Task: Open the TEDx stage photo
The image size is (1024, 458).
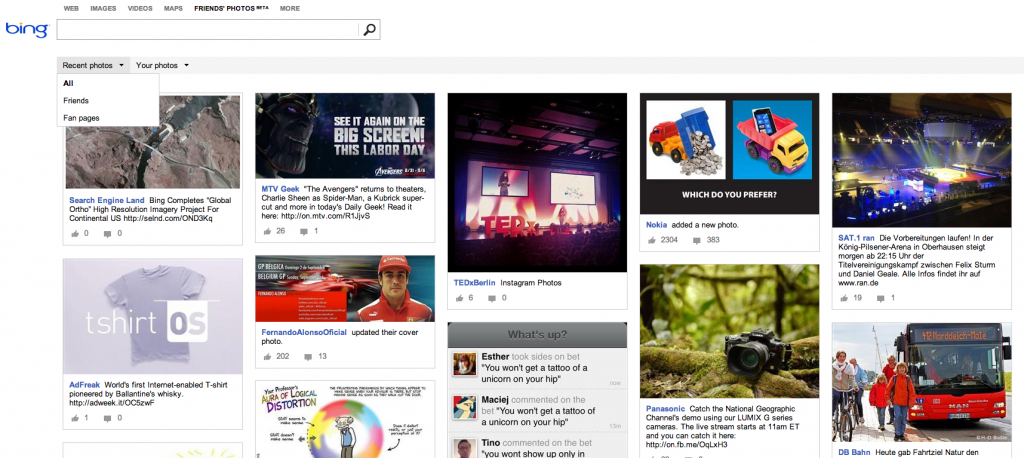Action: click(x=537, y=182)
